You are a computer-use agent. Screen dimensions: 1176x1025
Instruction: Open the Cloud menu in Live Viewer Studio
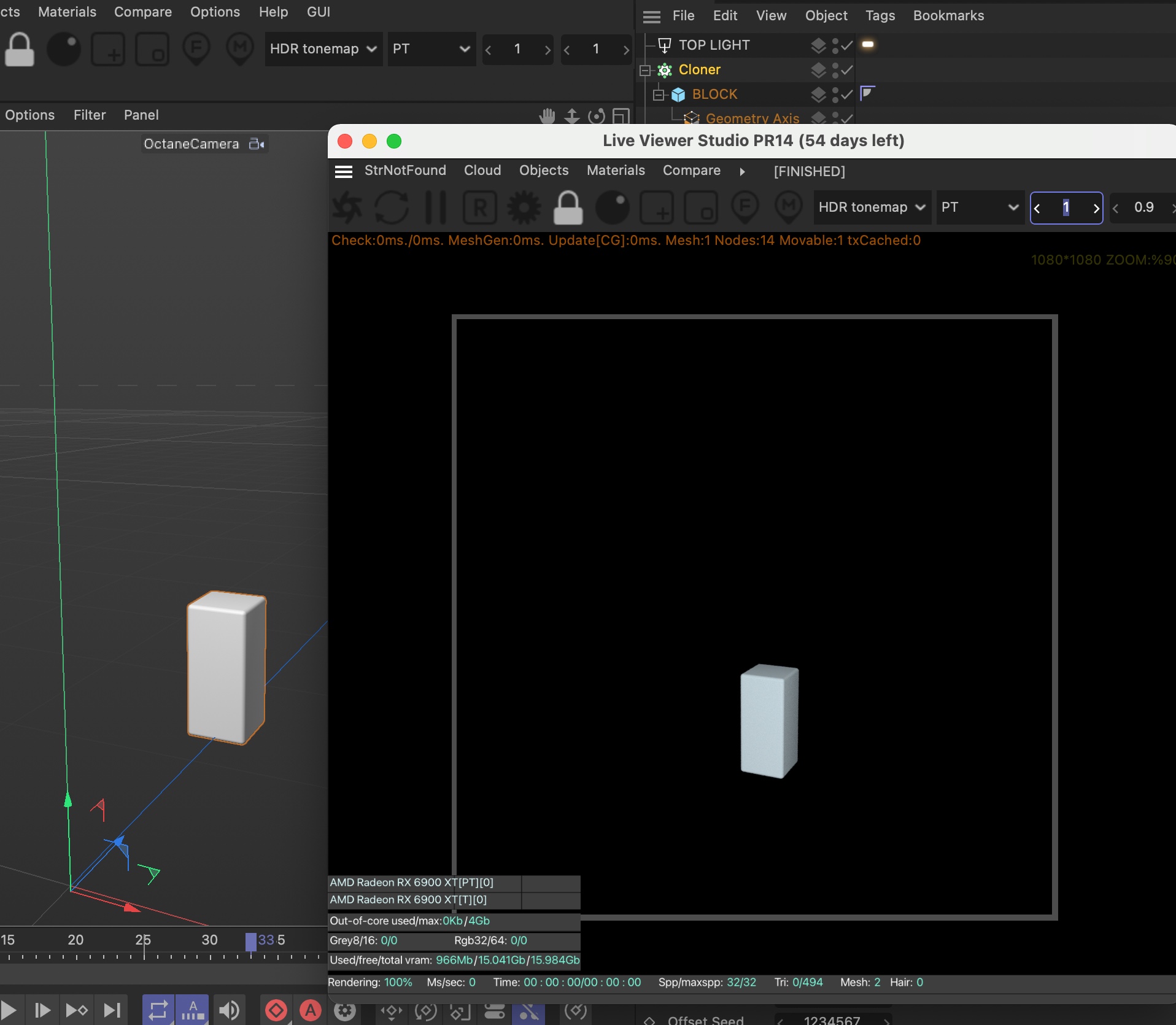click(x=482, y=171)
